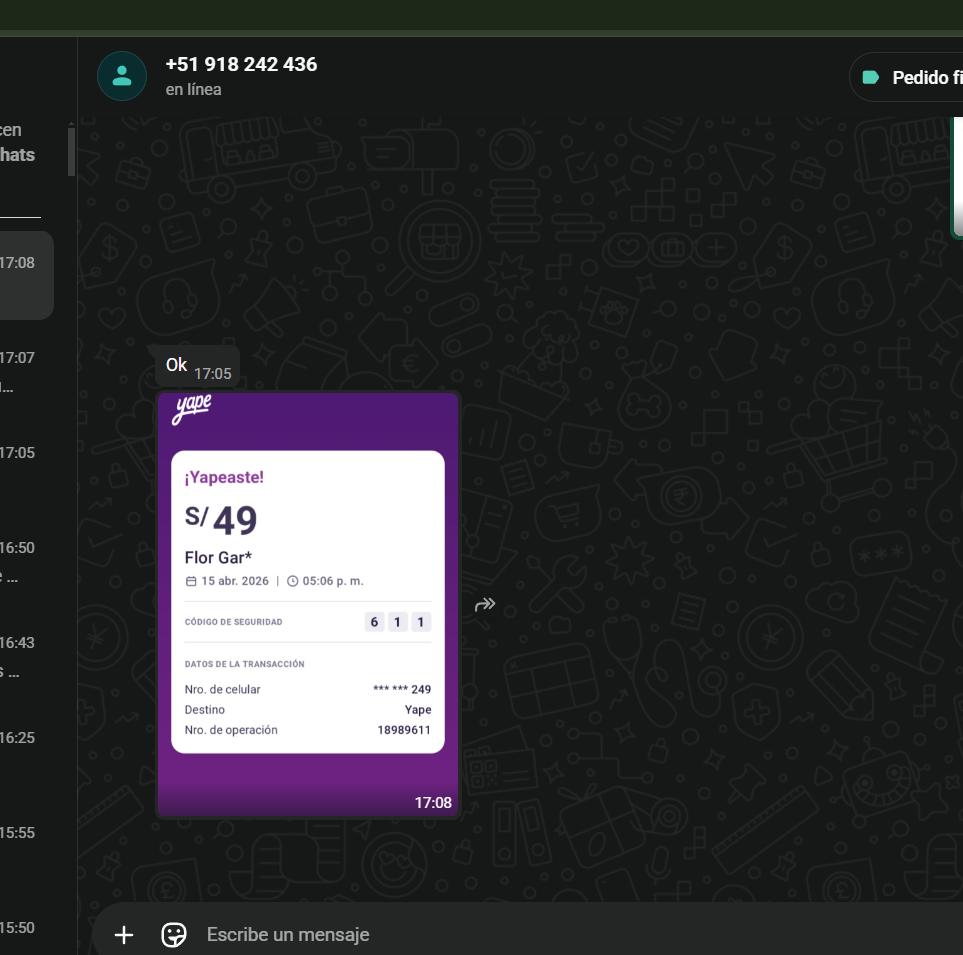Image resolution: width=963 pixels, height=955 pixels.
Task: Open the attach menu plus icon
Action: 124,934
